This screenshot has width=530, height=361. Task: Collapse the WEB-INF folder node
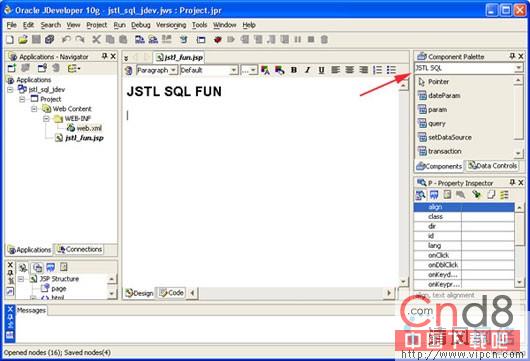pyautogui.click(x=46, y=119)
